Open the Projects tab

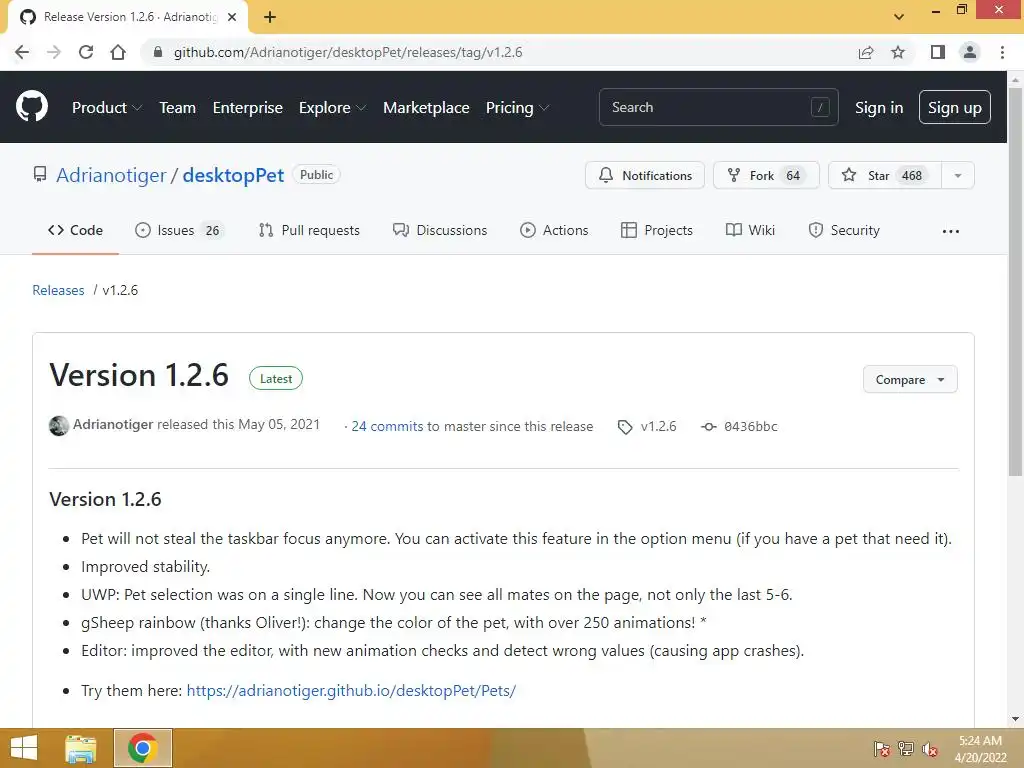point(656,231)
